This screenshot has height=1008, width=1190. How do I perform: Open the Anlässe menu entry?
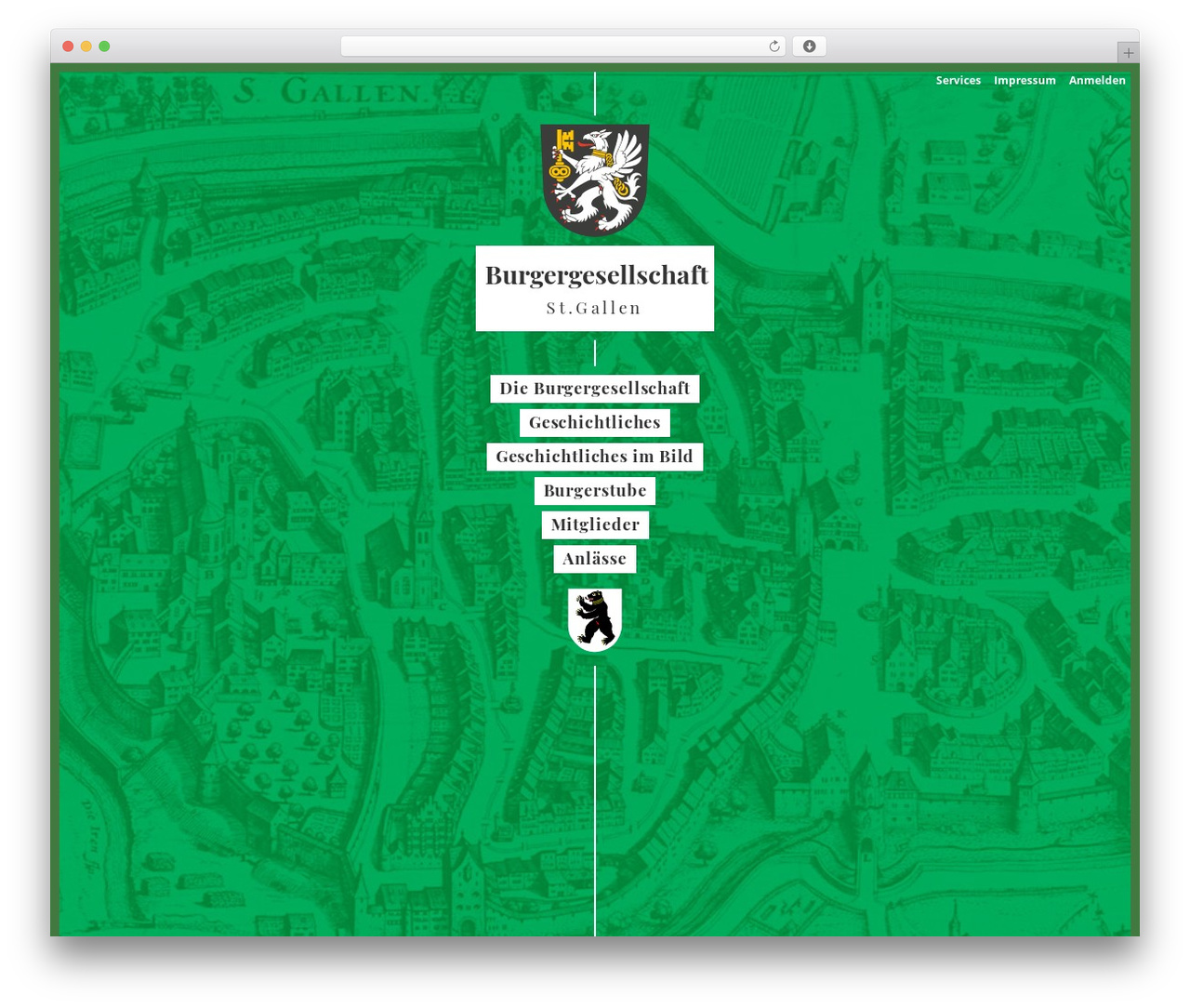(595, 559)
